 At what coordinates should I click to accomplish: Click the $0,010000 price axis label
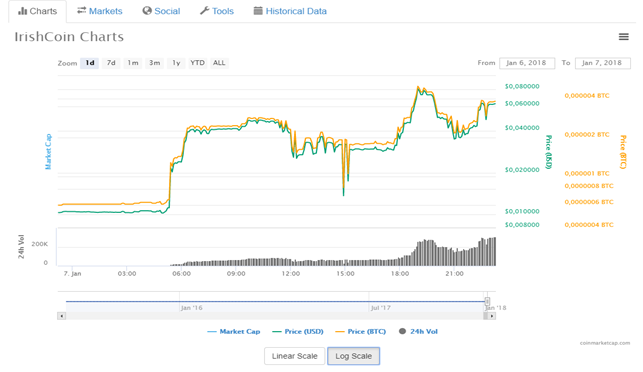[522, 211]
